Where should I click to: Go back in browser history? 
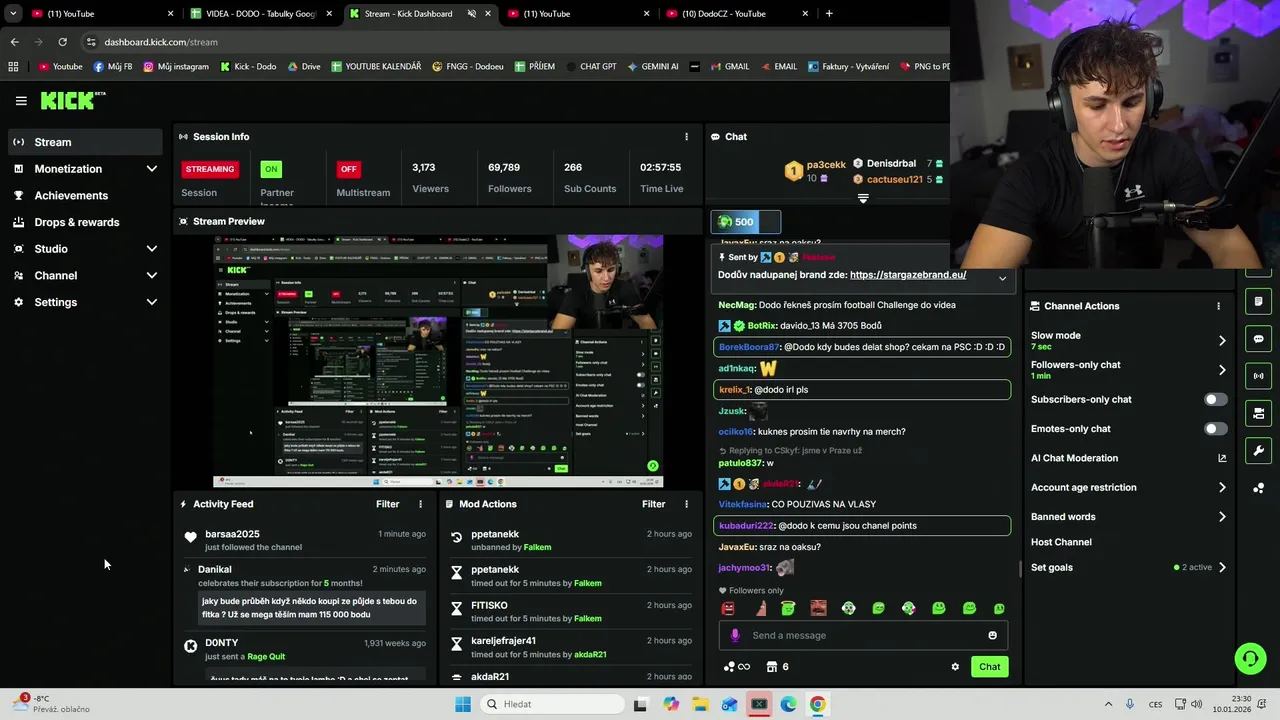pyautogui.click(x=14, y=42)
